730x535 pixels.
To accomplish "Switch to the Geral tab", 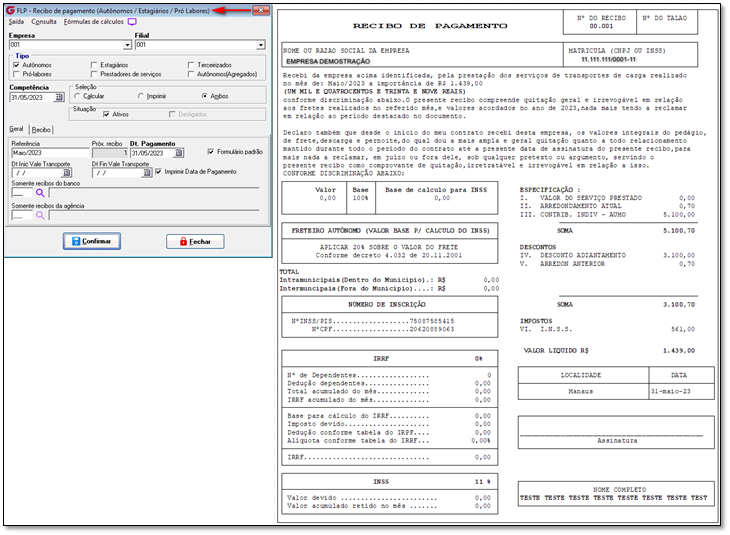I will (x=16, y=129).
